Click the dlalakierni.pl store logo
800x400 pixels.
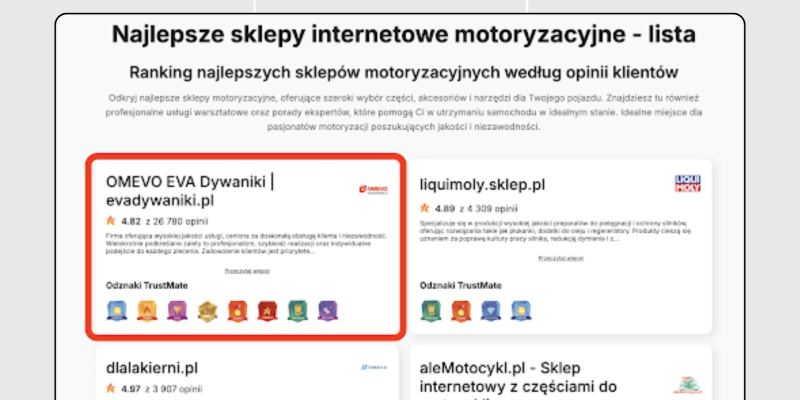click(372, 367)
